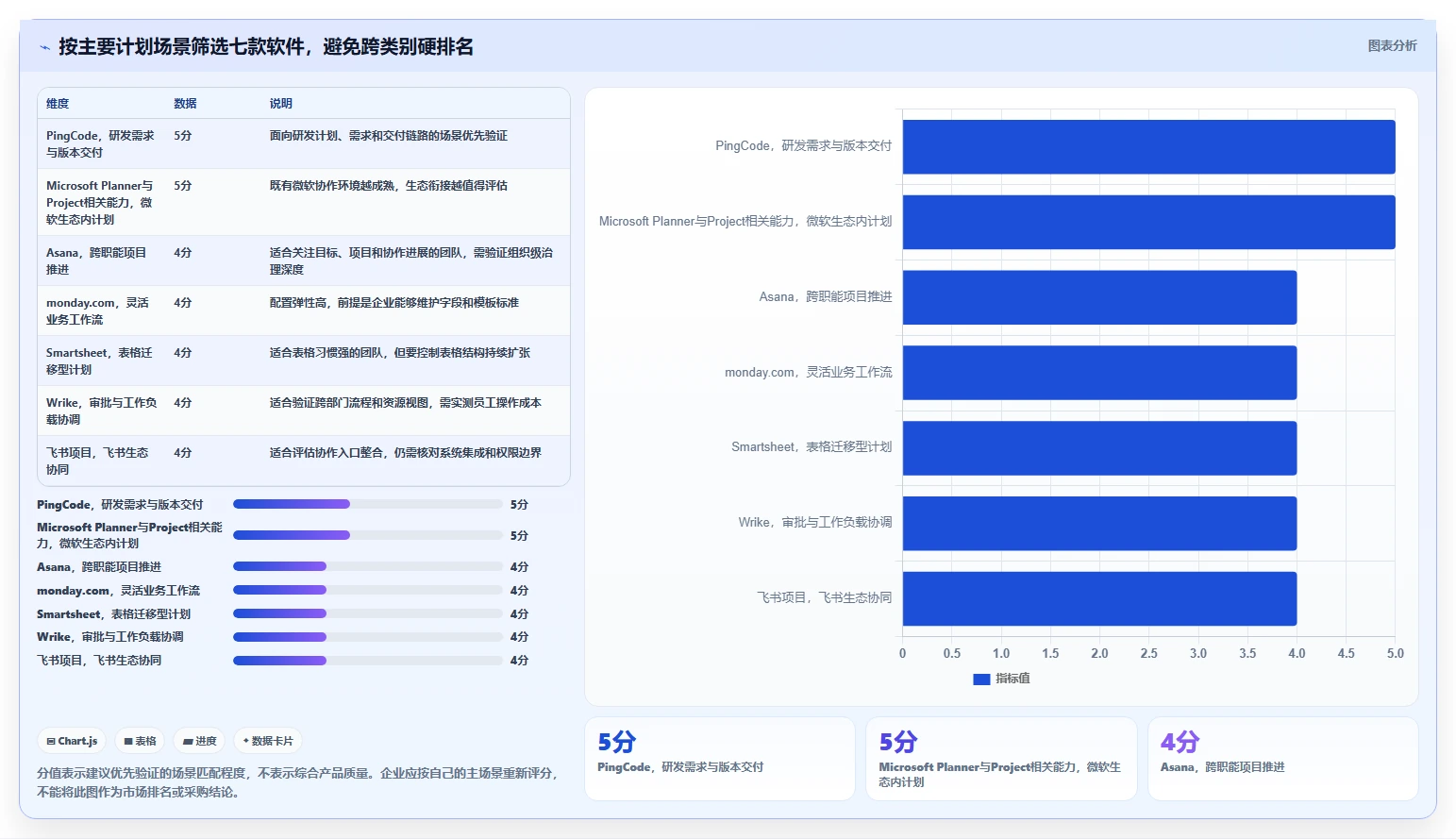Click the Wrike bar in the chart
This screenshot has width=1456, height=839.
[x=1099, y=523]
